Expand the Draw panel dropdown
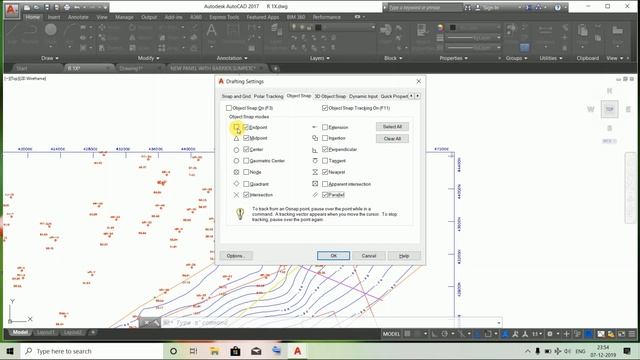The image size is (640, 360). 50,58
